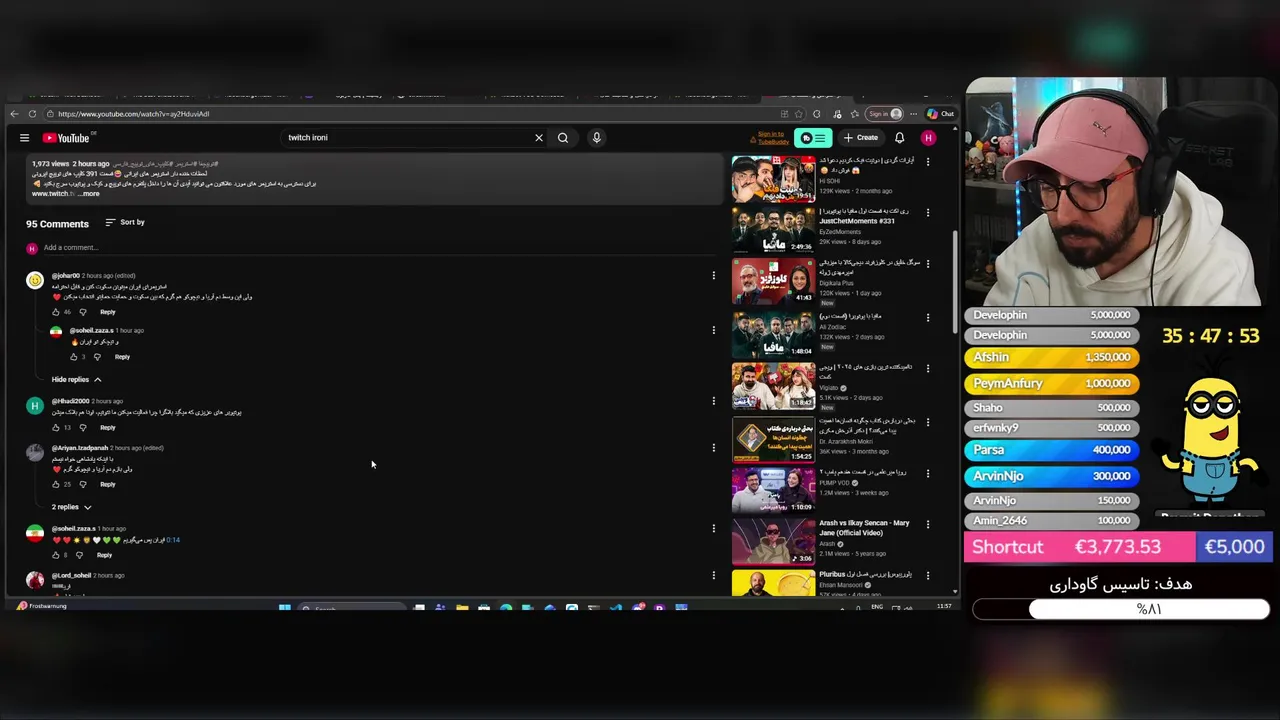
Task: Click the 11:57 taskbar clock
Action: click(x=944, y=606)
